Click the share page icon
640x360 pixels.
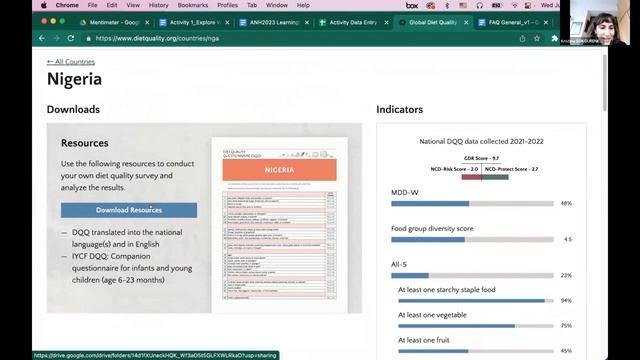click(522, 38)
